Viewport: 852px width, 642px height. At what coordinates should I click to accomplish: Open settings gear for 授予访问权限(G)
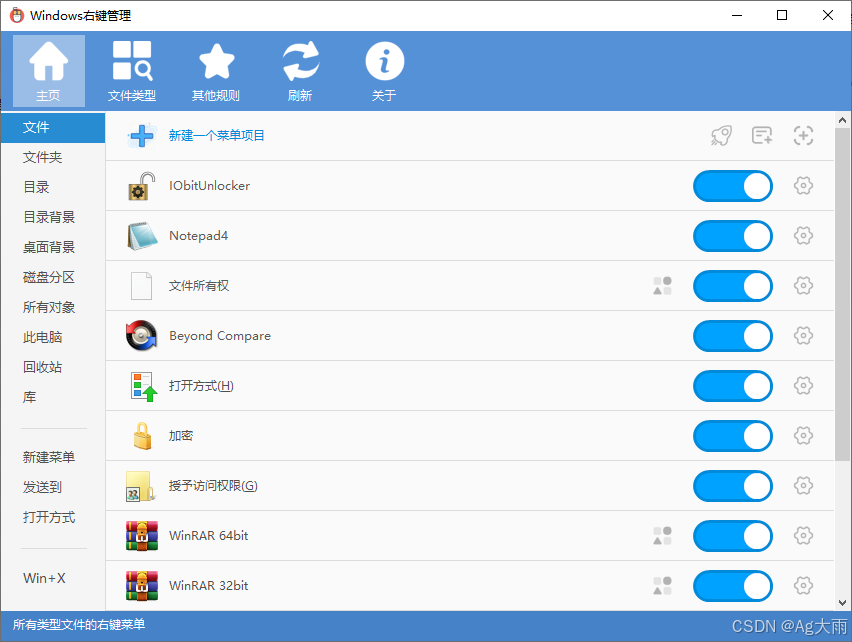click(x=803, y=486)
